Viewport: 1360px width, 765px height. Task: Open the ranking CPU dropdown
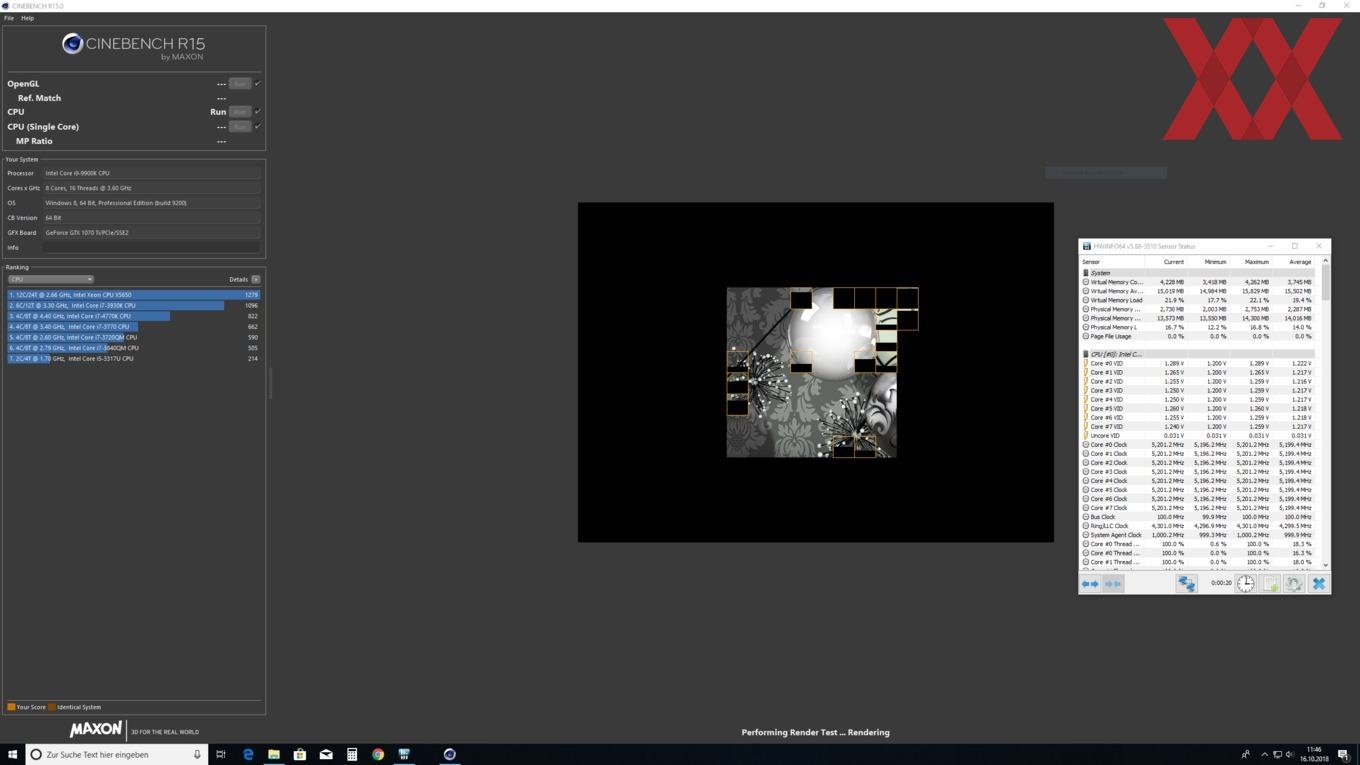pyautogui.click(x=50, y=279)
